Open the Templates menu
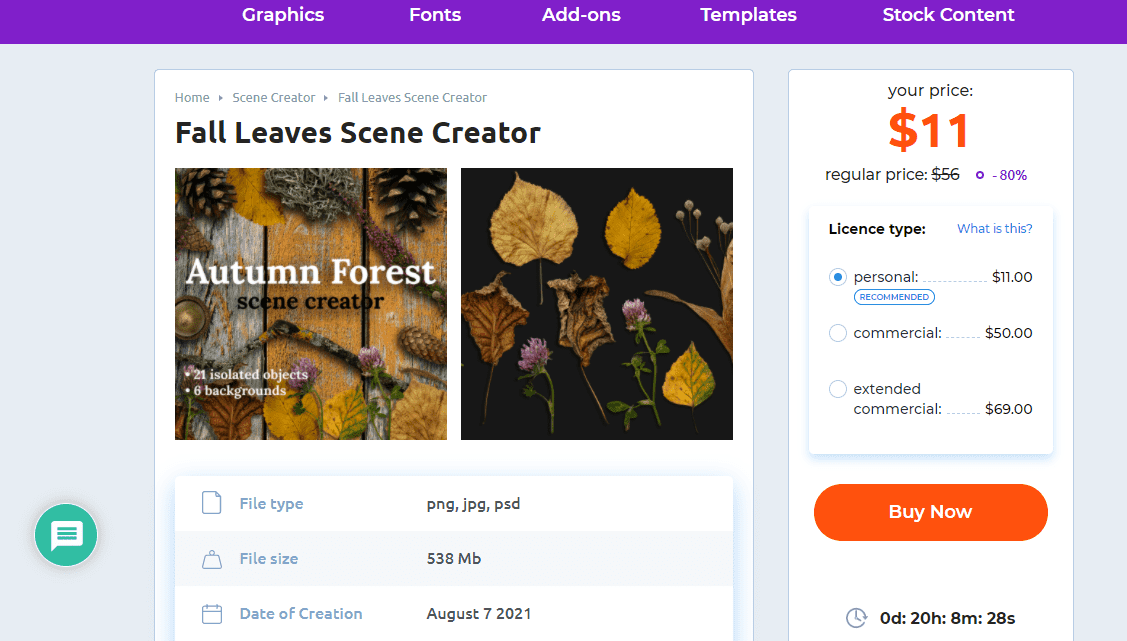The width and height of the screenshot is (1127, 641). tap(748, 15)
